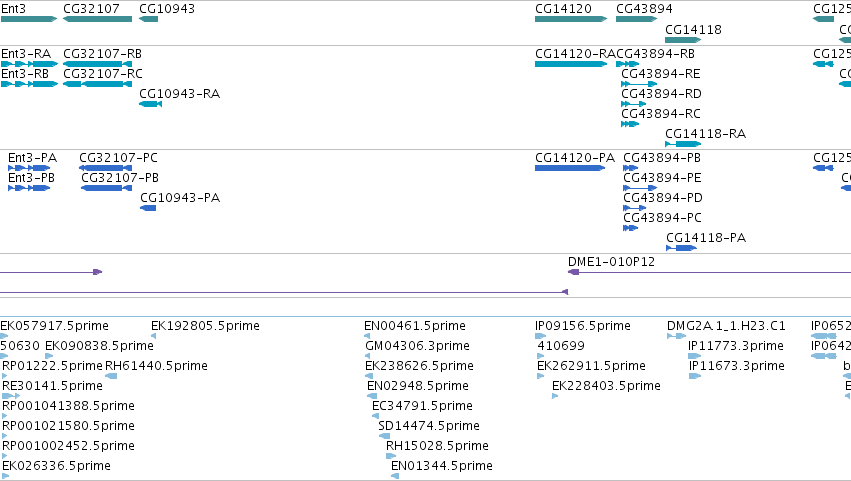Click the CG32107 gene label

(x=91, y=9)
